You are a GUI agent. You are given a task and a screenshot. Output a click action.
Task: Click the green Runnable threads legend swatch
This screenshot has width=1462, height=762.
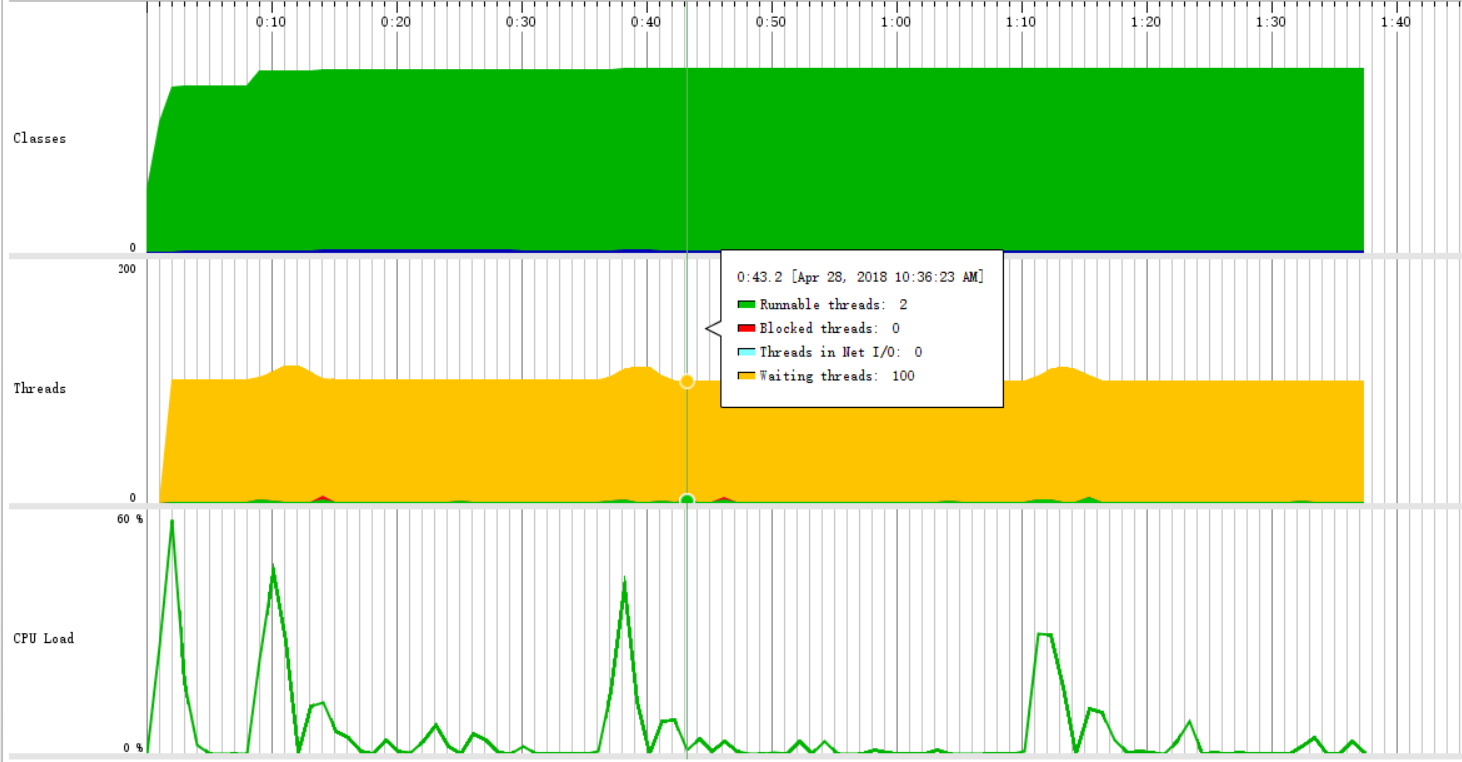(746, 304)
